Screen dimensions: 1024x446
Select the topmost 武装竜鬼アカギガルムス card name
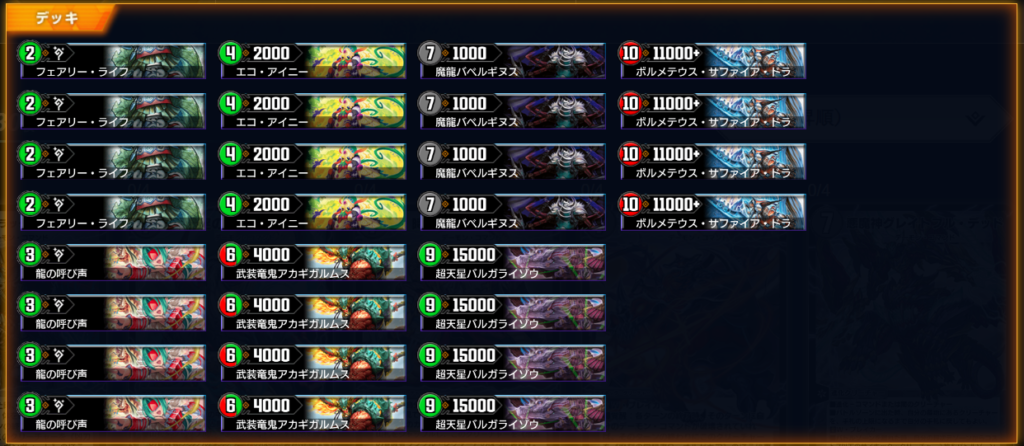click(x=293, y=274)
